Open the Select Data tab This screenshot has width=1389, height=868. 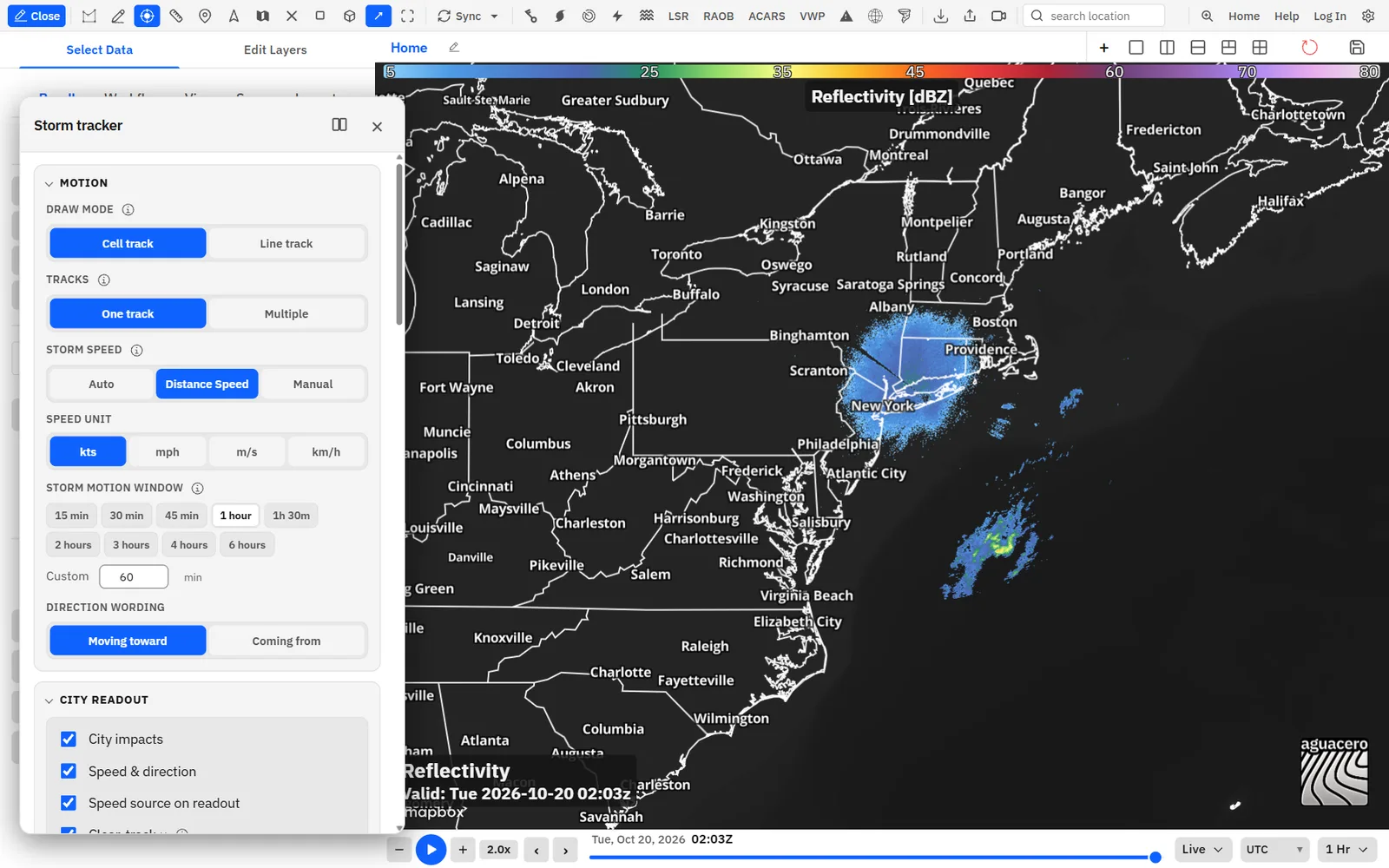click(100, 49)
